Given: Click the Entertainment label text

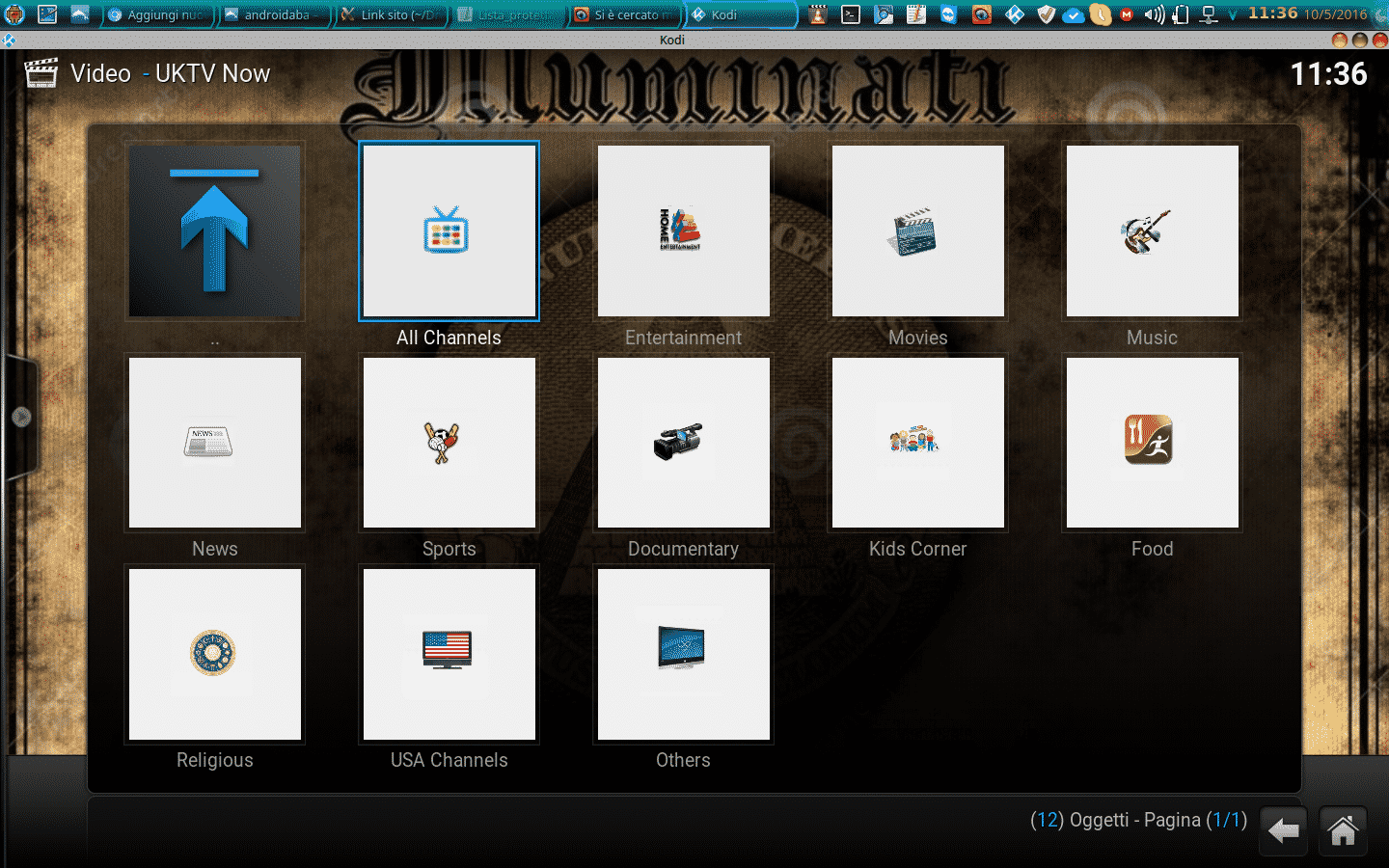Looking at the screenshot, I should [x=683, y=338].
